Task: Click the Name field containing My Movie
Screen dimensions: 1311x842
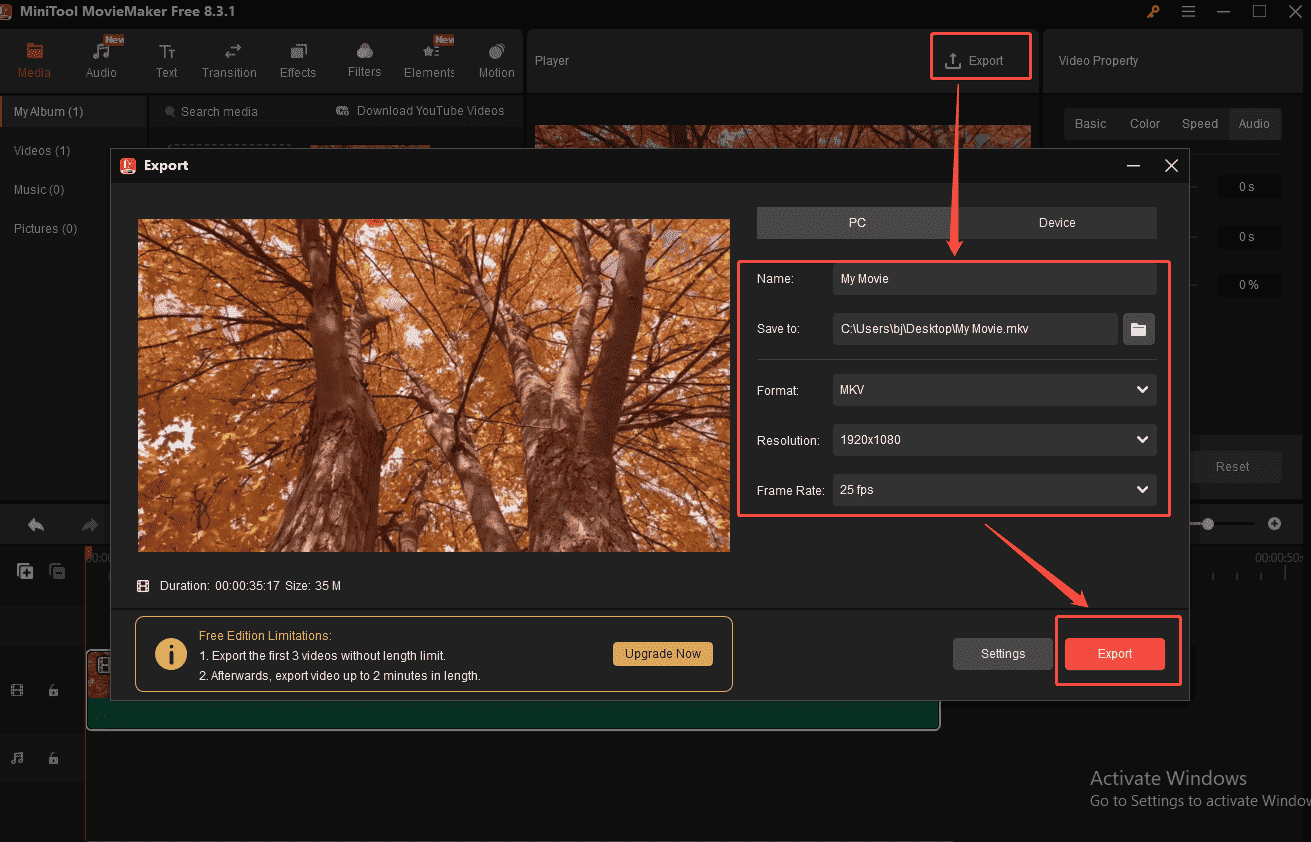Action: coord(994,279)
